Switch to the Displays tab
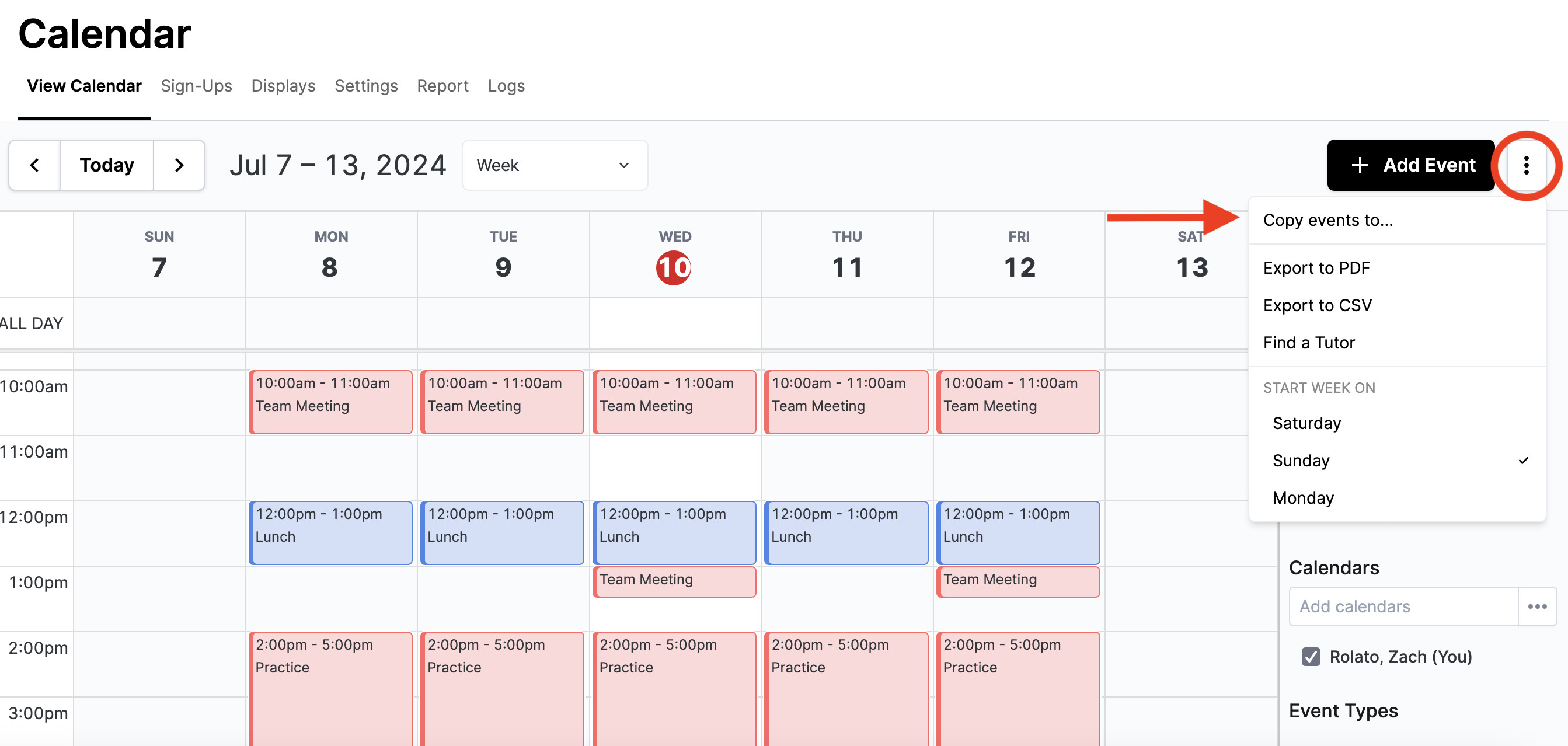 (x=283, y=86)
